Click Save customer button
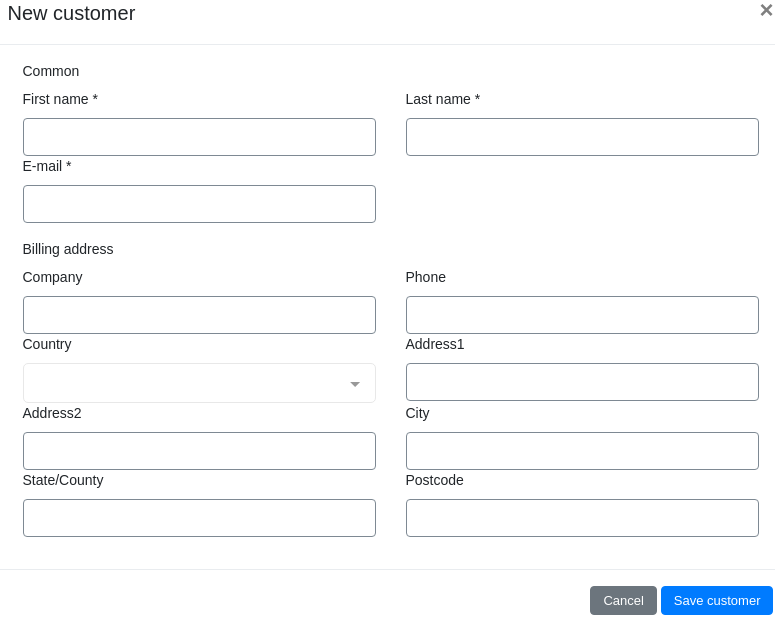The width and height of the screenshot is (775, 621). [717, 600]
